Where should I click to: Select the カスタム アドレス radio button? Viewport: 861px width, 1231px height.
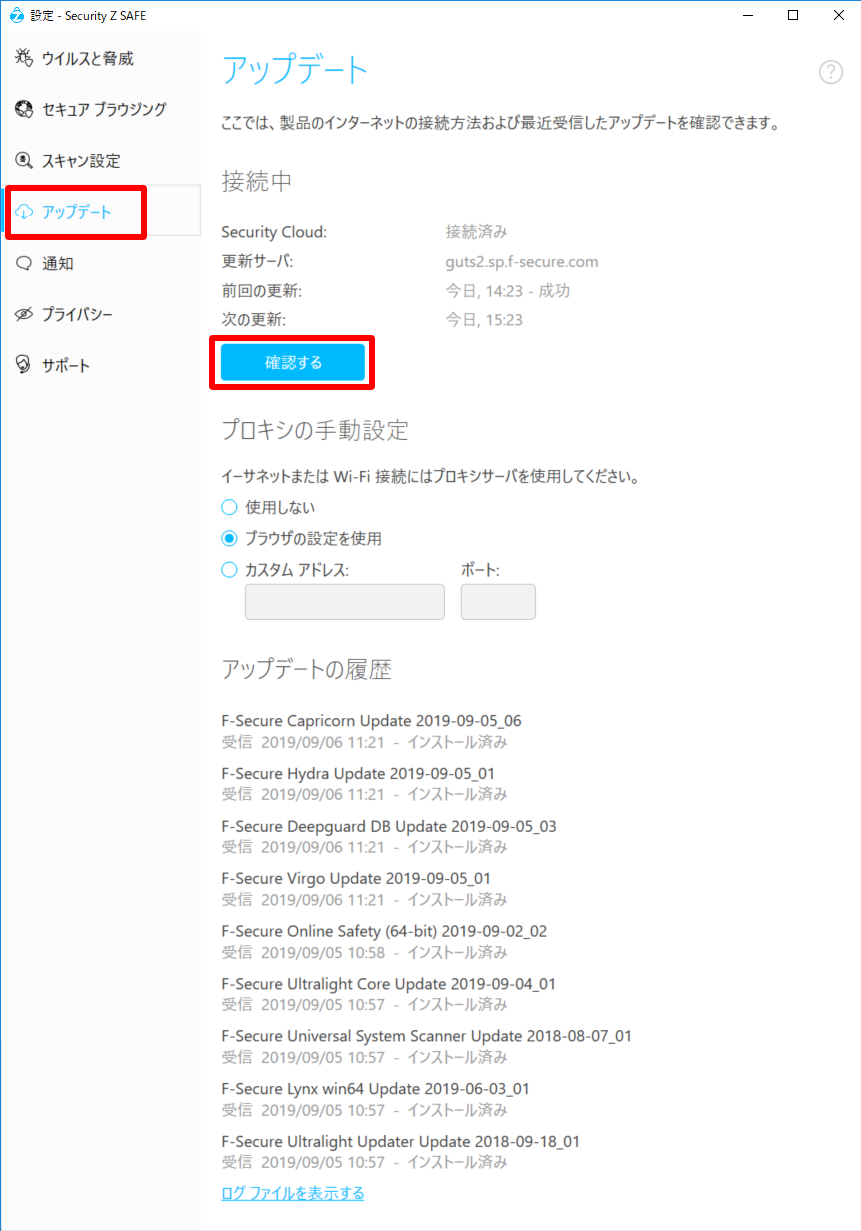pyautogui.click(x=229, y=570)
